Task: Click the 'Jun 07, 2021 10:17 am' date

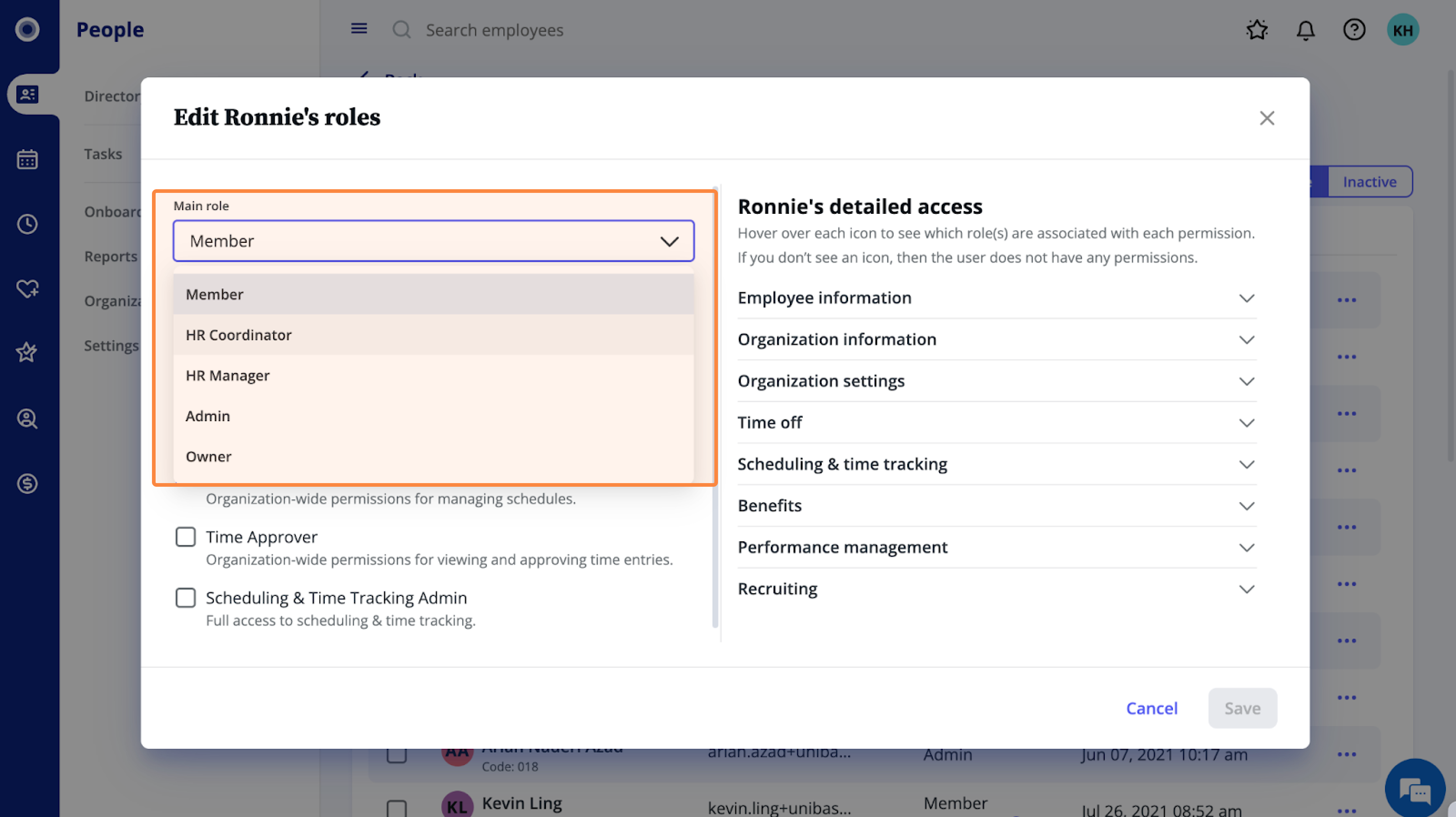Action: tap(1164, 754)
